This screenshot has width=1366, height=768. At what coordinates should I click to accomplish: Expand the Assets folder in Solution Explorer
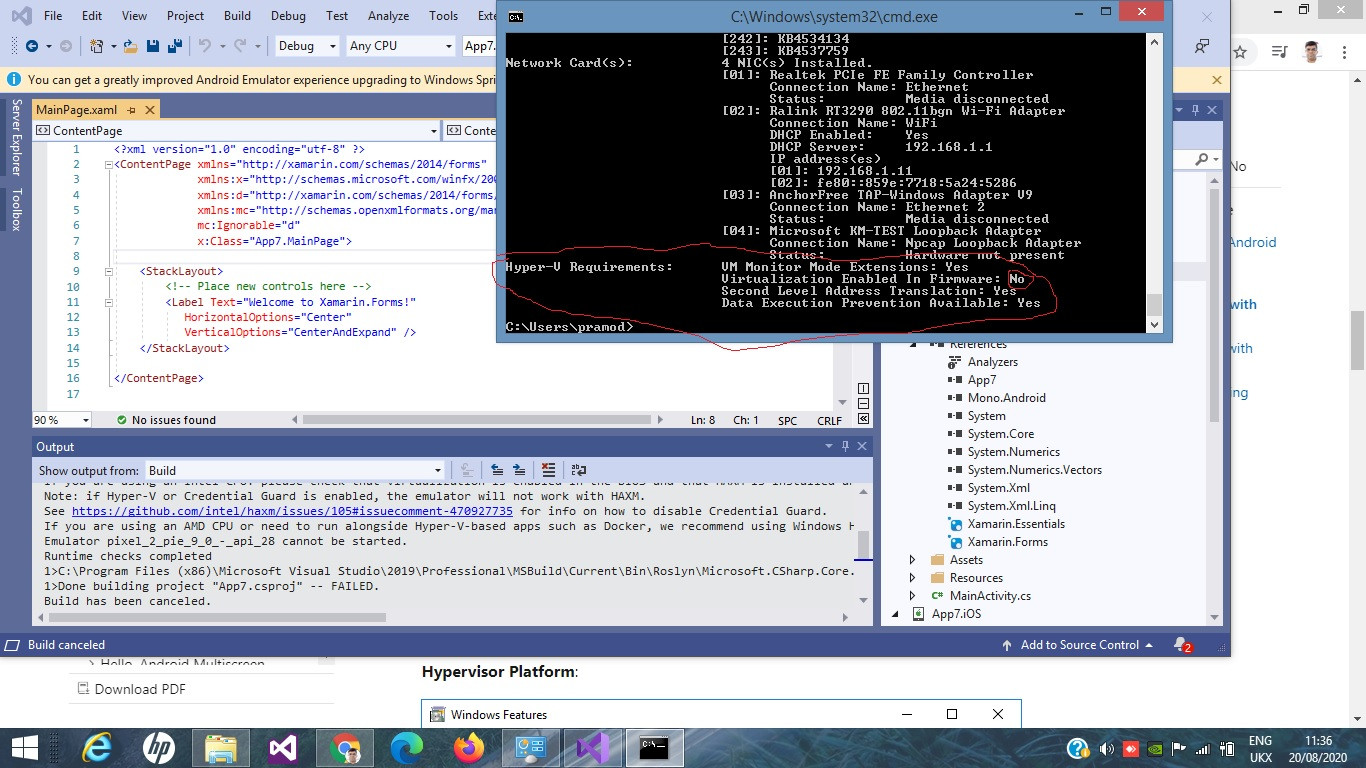pyautogui.click(x=912, y=560)
